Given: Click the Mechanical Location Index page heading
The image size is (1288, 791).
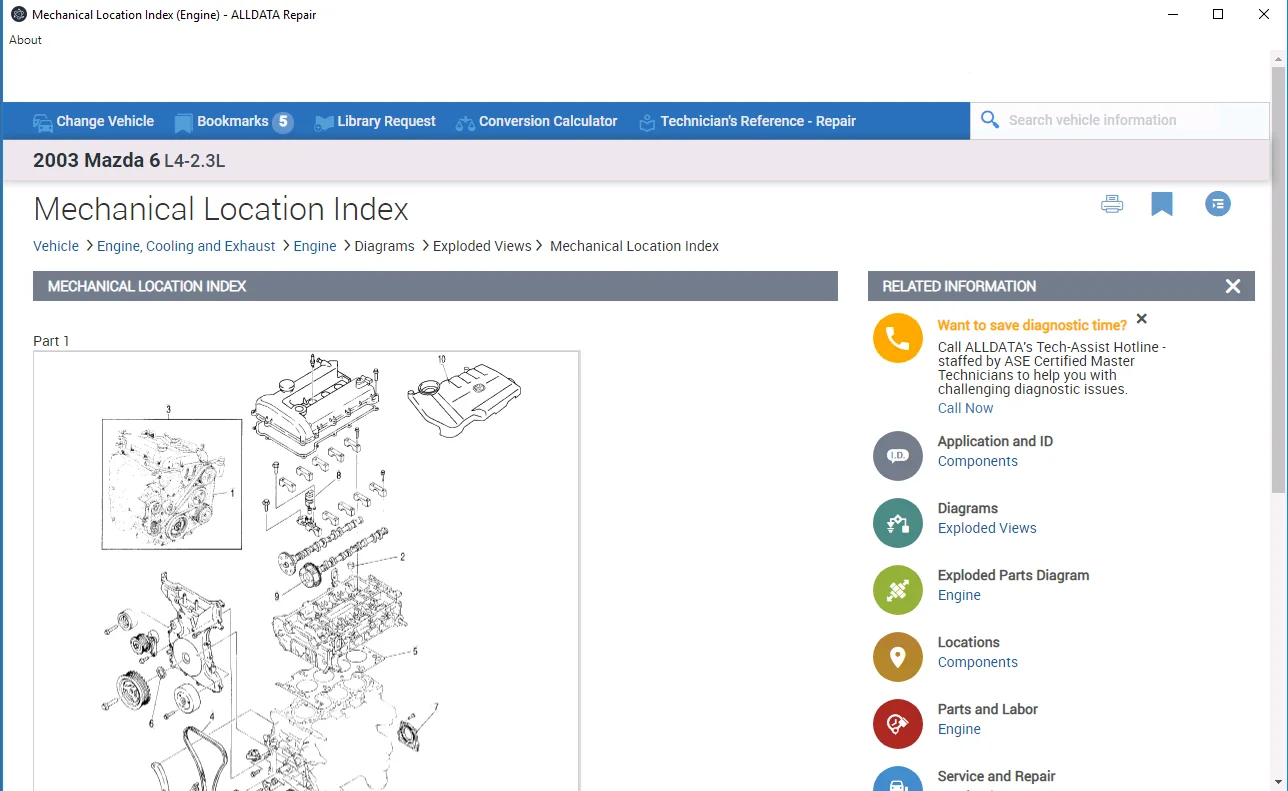Looking at the screenshot, I should (x=221, y=209).
